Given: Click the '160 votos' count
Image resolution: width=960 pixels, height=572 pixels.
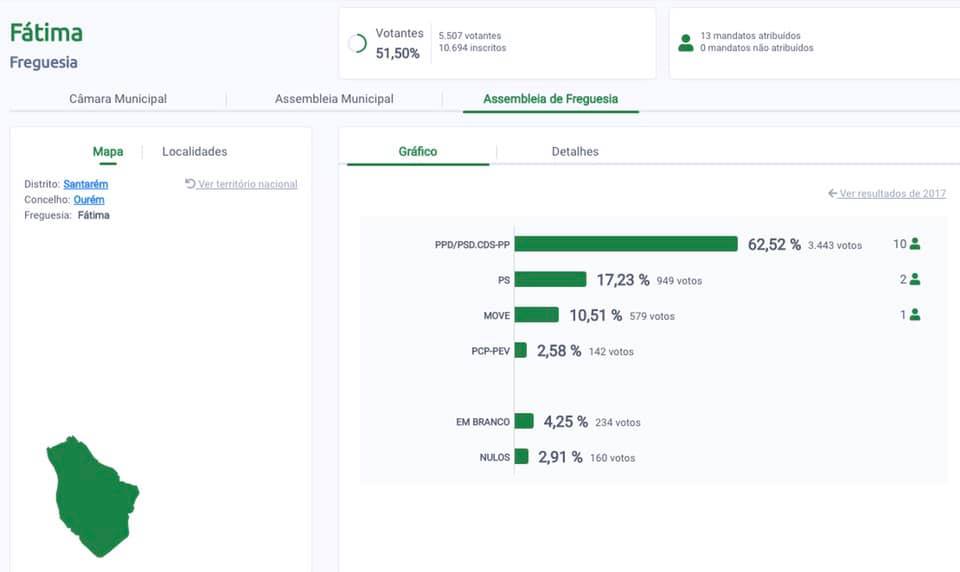Looking at the screenshot, I should click(612, 459).
